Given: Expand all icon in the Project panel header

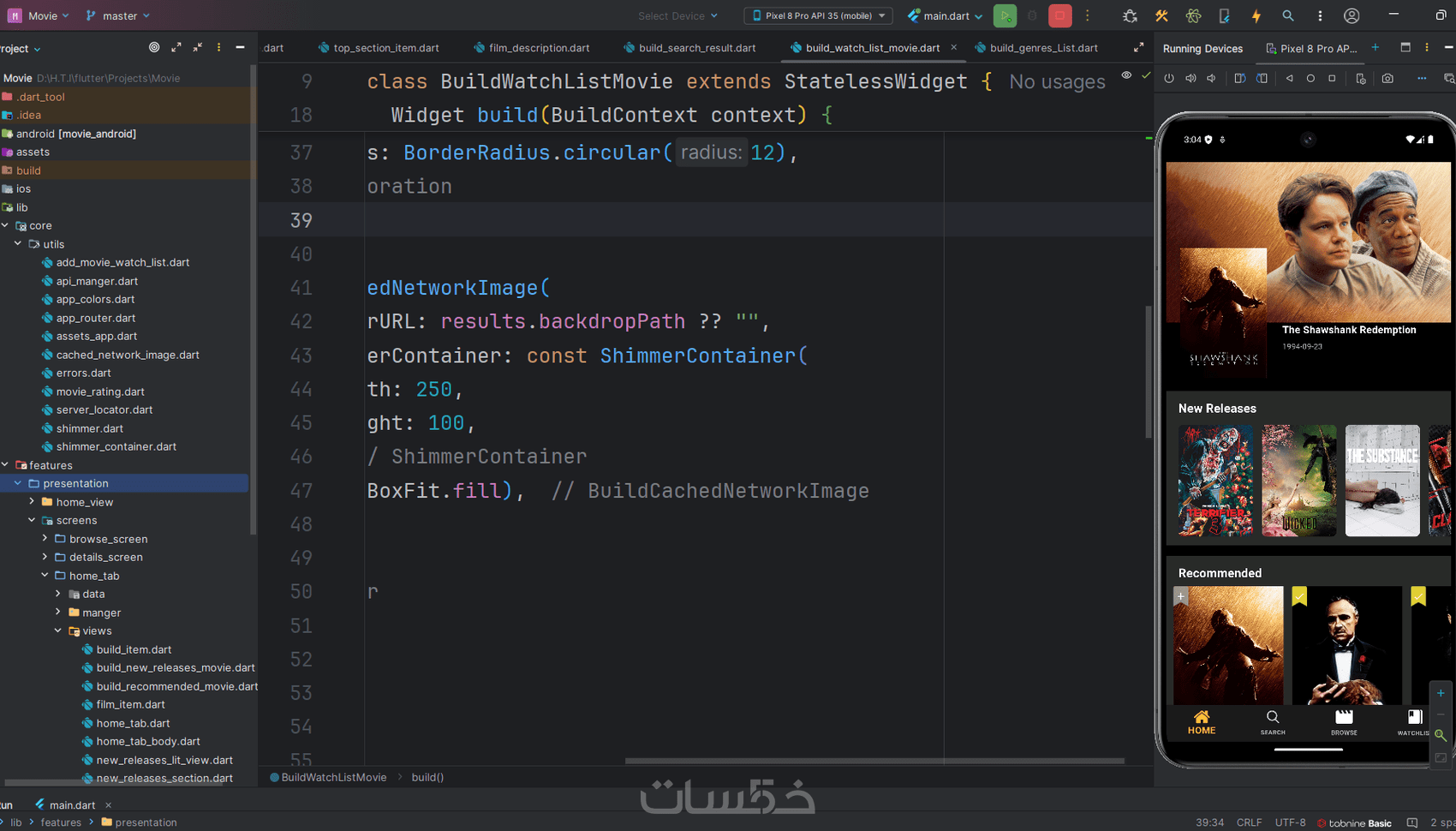Looking at the screenshot, I should coord(176,47).
